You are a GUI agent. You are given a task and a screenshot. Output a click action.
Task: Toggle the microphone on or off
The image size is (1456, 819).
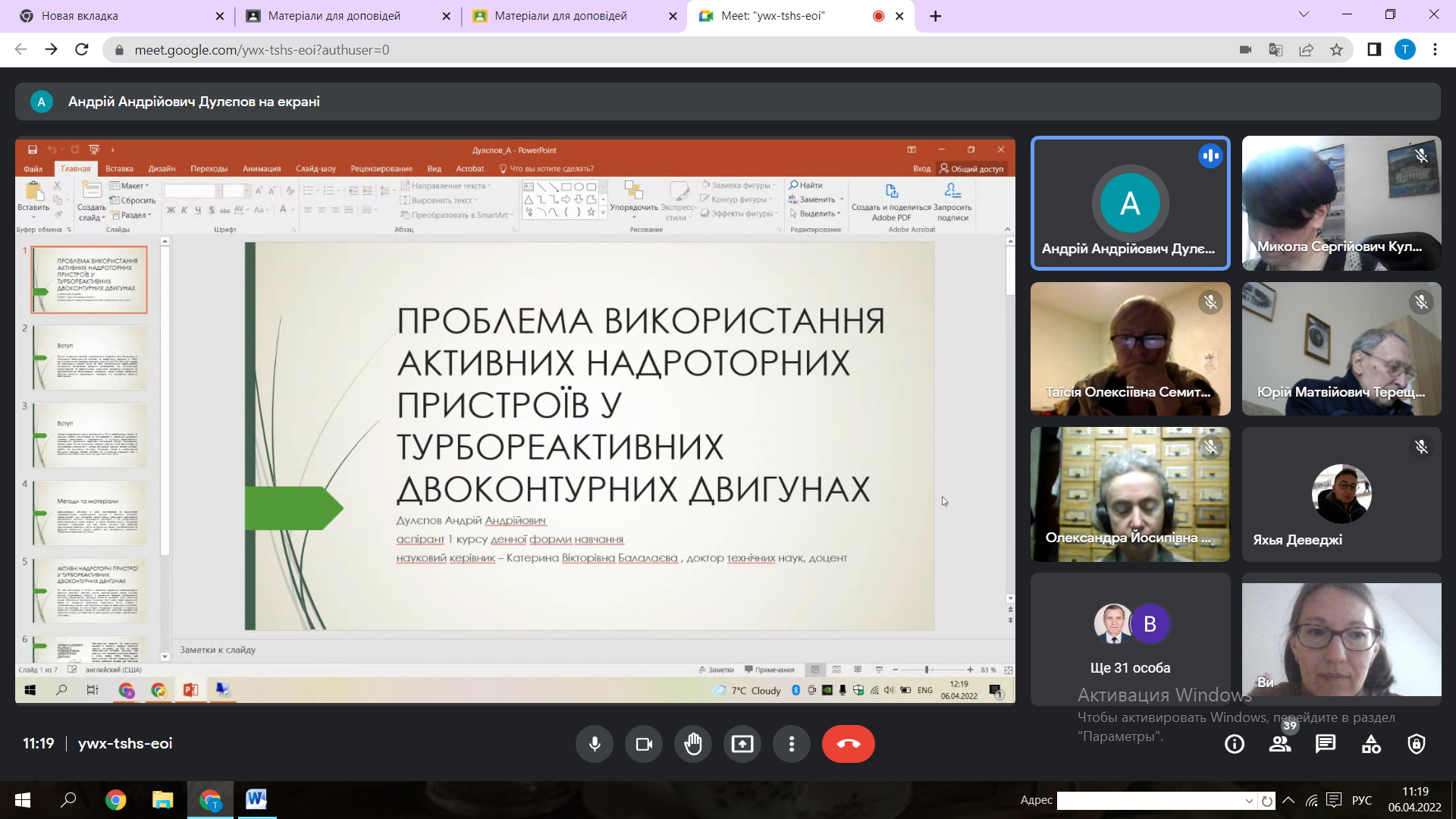tap(595, 744)
